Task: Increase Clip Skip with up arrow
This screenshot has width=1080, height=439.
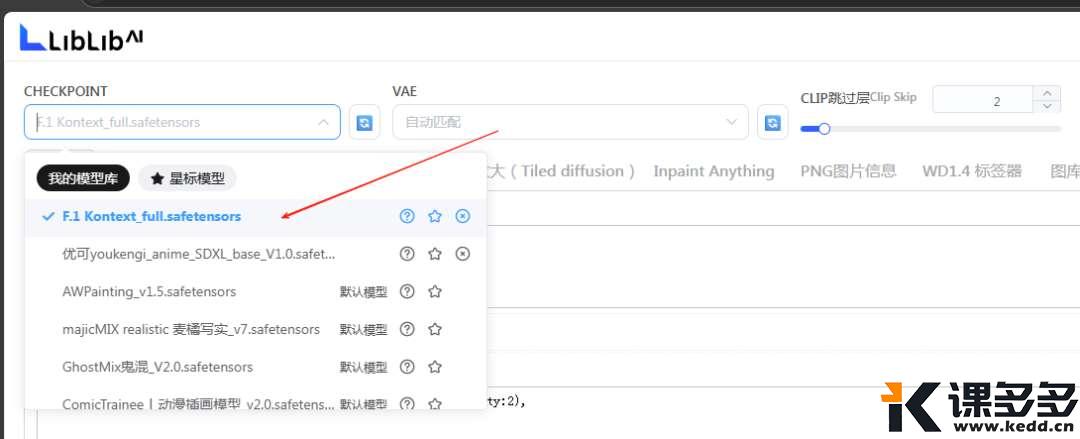Action: click(1047, 93)
